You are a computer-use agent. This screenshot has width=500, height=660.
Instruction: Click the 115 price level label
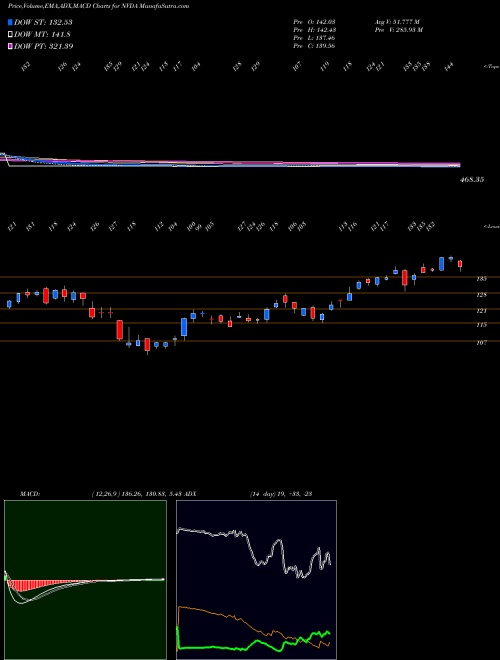click(x=481, y=325)
